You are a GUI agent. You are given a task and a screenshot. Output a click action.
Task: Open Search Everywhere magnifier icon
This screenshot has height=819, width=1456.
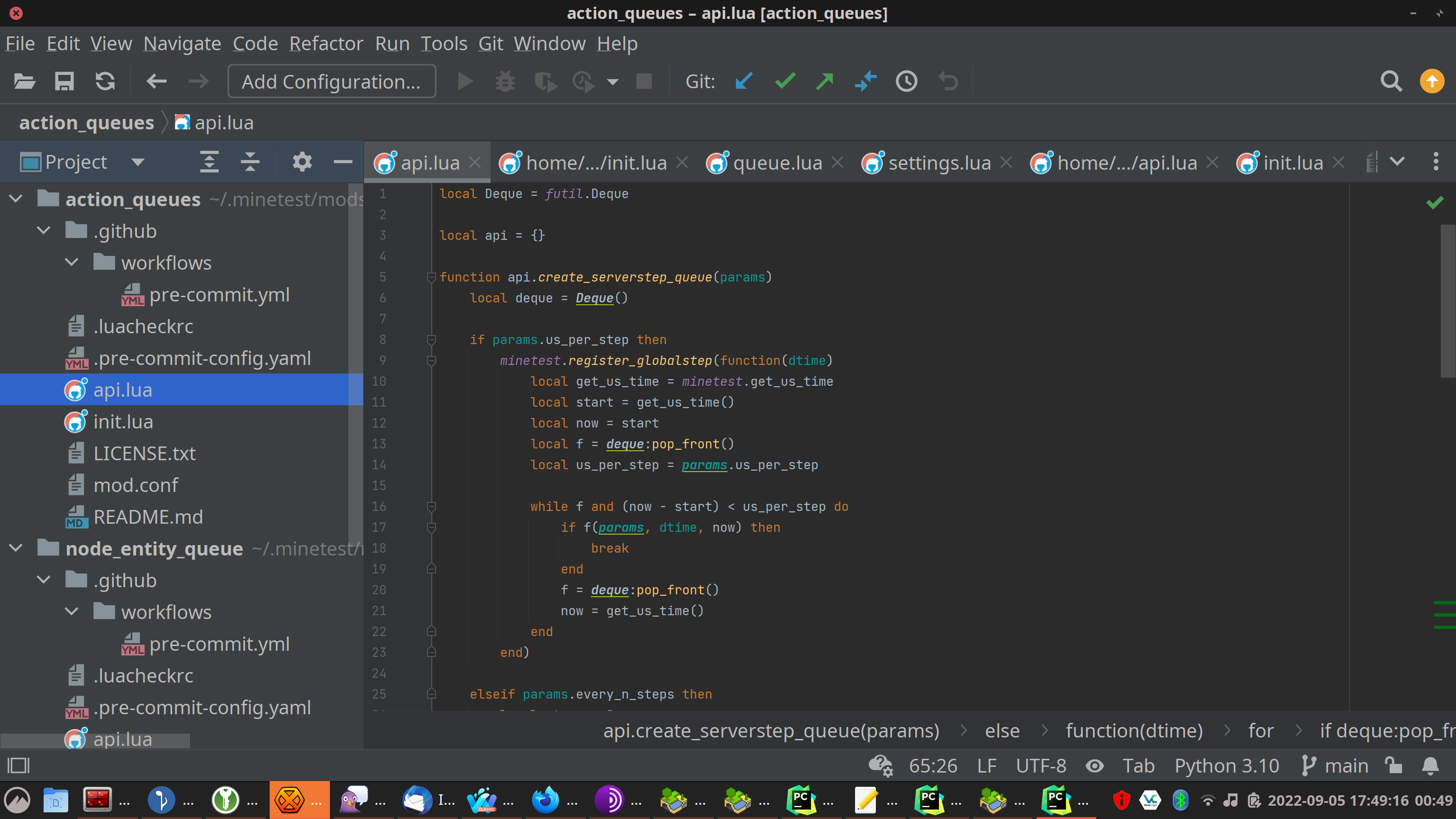coord(1391,82)
